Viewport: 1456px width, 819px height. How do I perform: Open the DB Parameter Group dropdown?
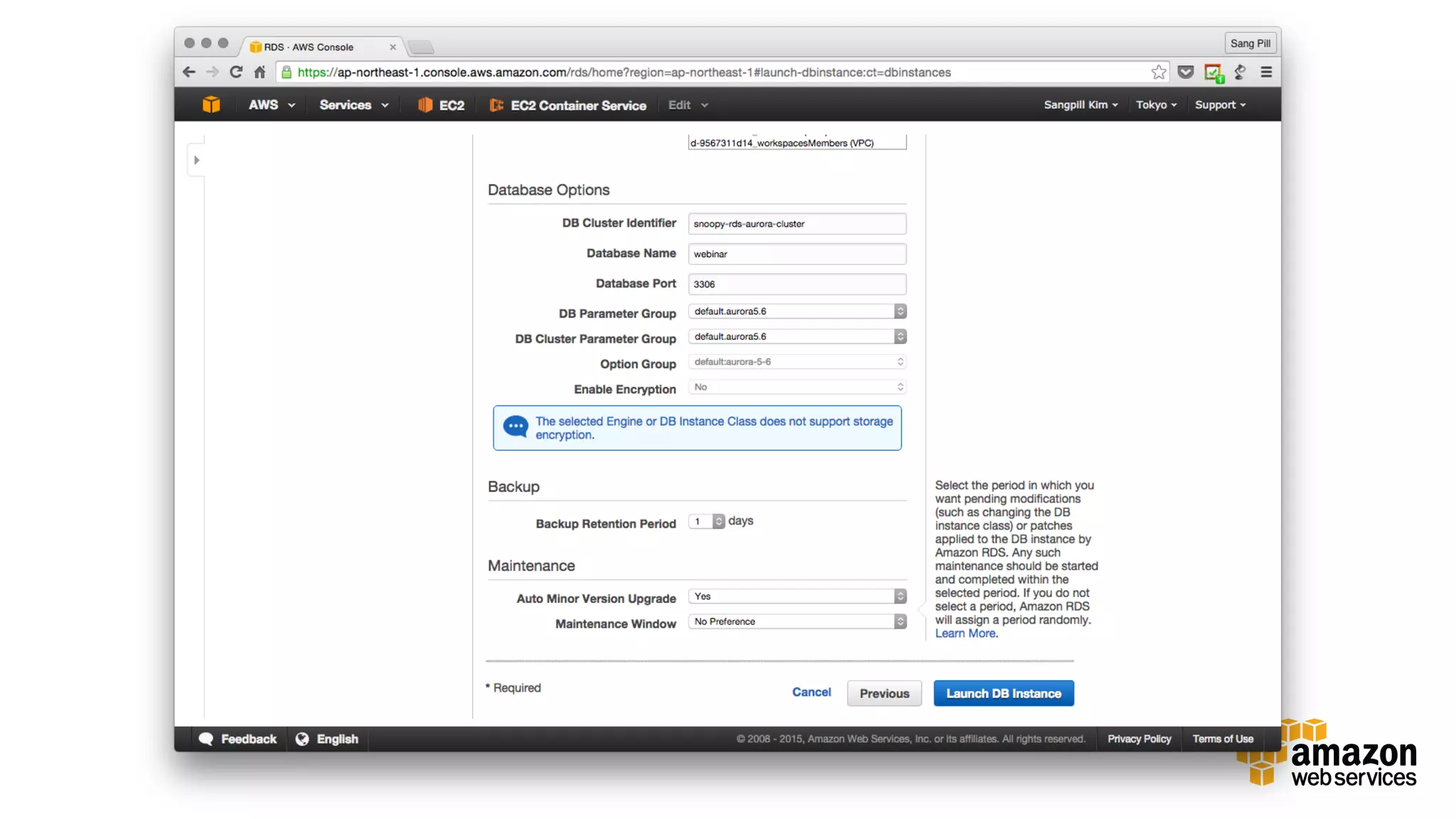tap(796, 311)
